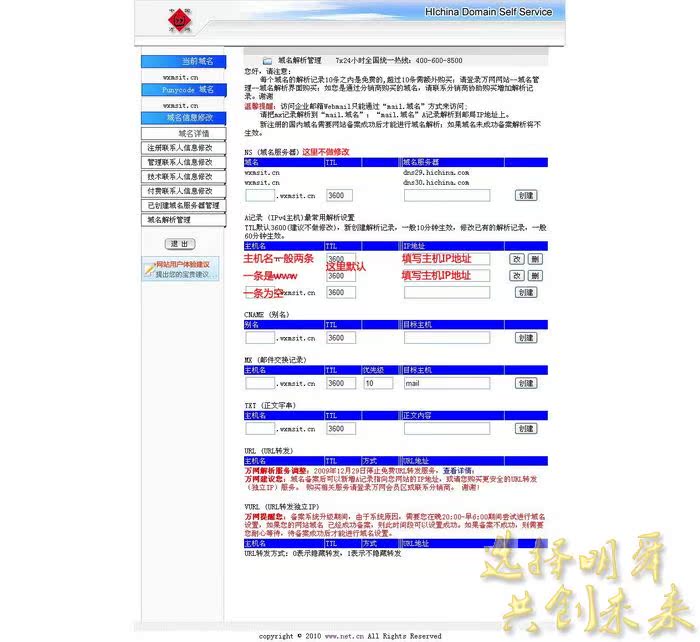Open 管理联系人信息修改 menu item

click(x=183, y=162)
